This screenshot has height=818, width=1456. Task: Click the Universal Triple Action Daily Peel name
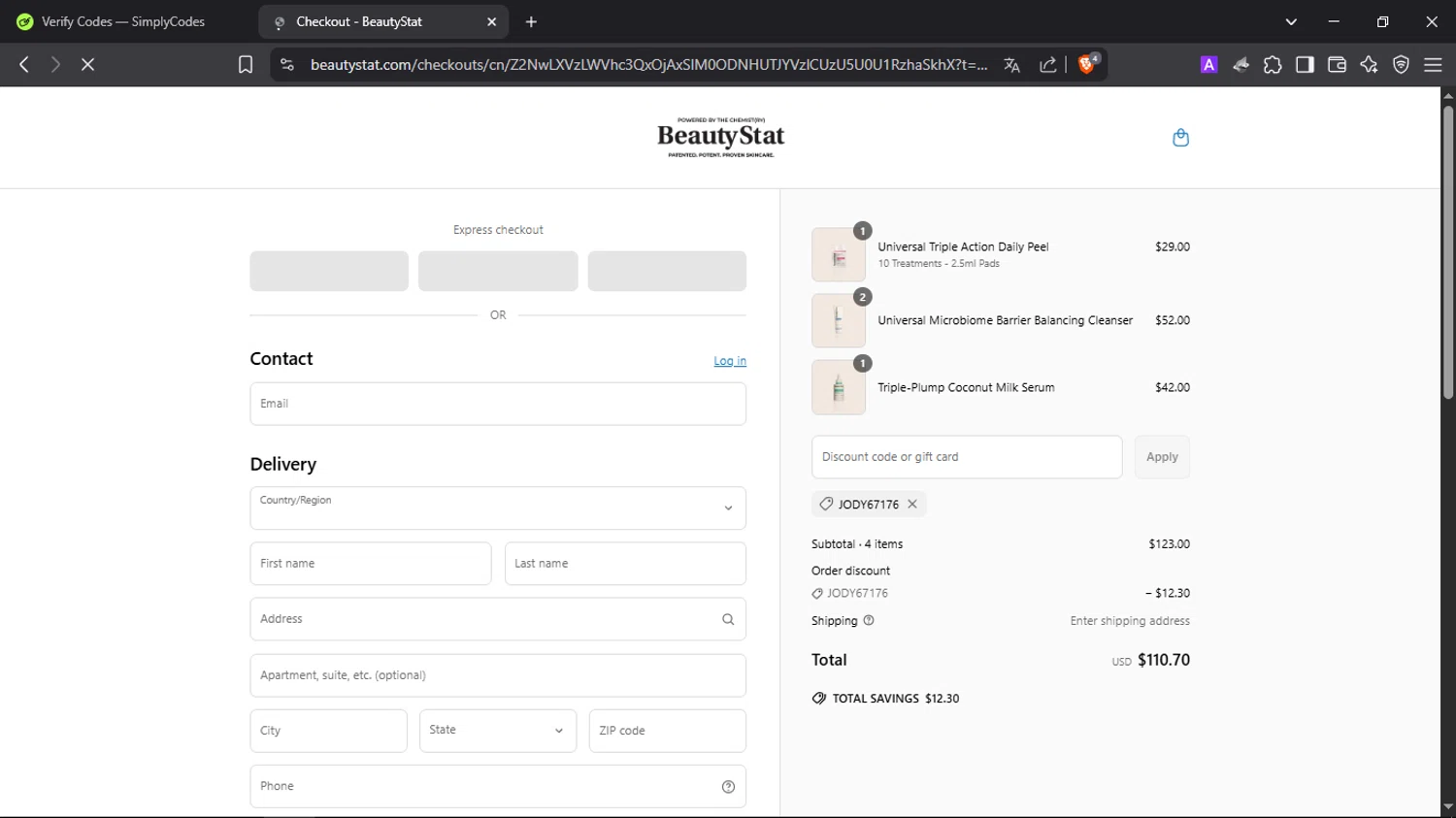coord(963,246)
